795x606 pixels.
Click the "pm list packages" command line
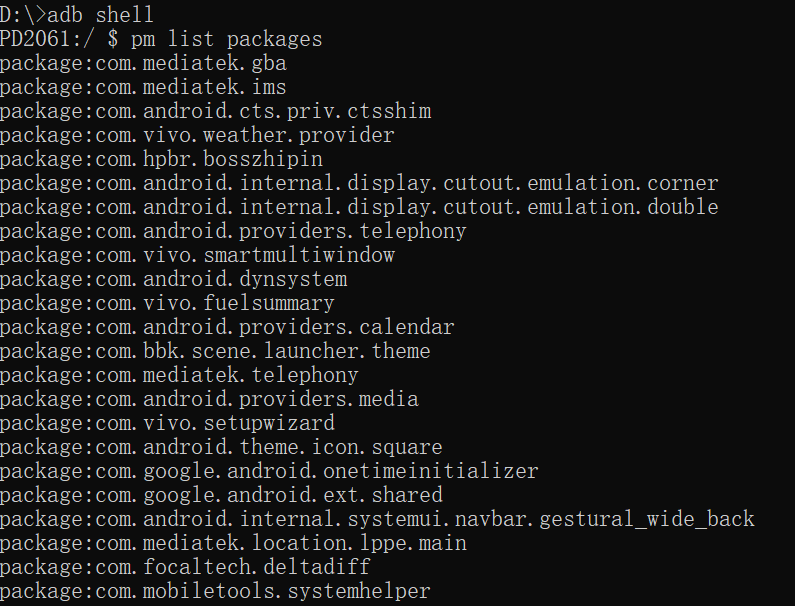226,39
